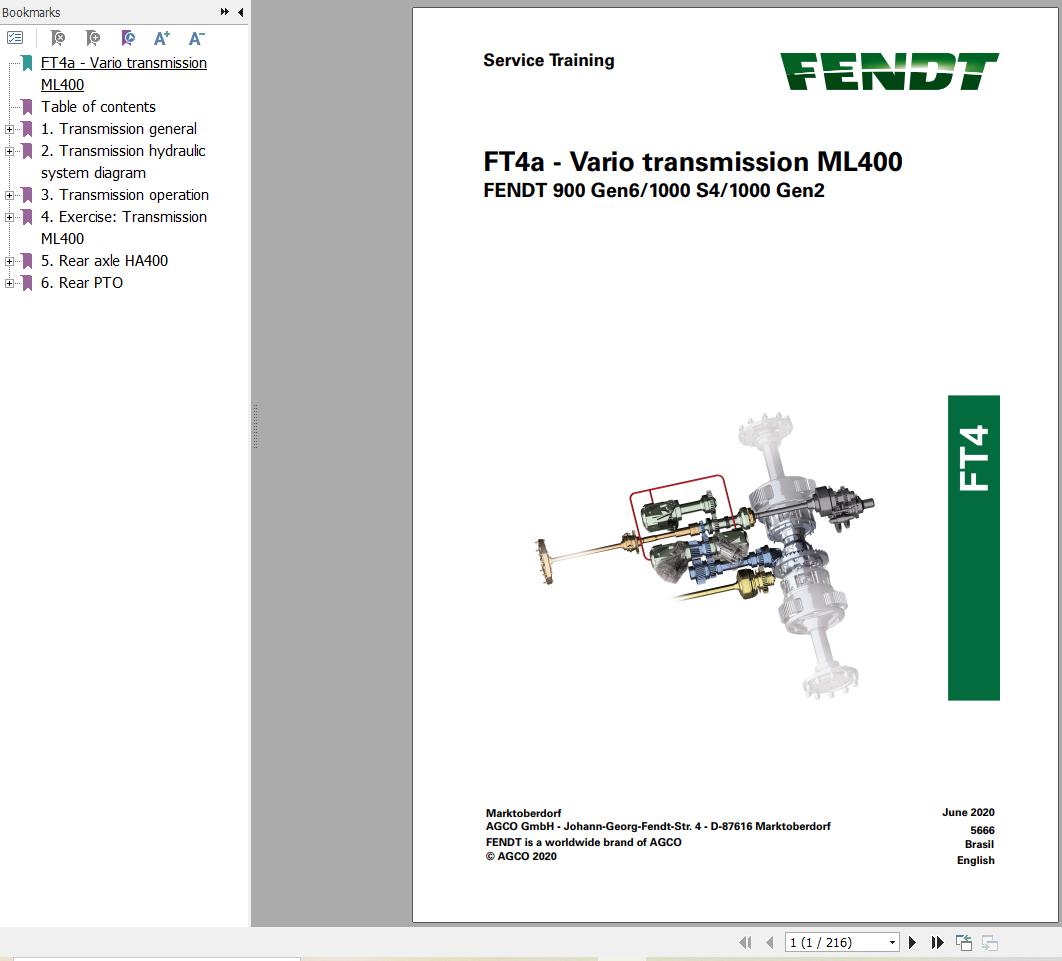Jump to the first page
The image size is (1062, 961).
tap(745, 942)
